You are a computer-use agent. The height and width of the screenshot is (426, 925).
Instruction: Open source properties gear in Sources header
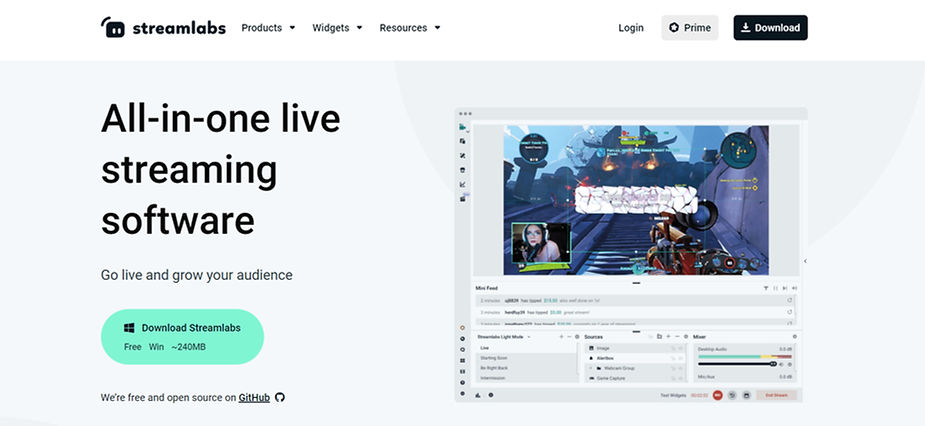pos(684,336)
